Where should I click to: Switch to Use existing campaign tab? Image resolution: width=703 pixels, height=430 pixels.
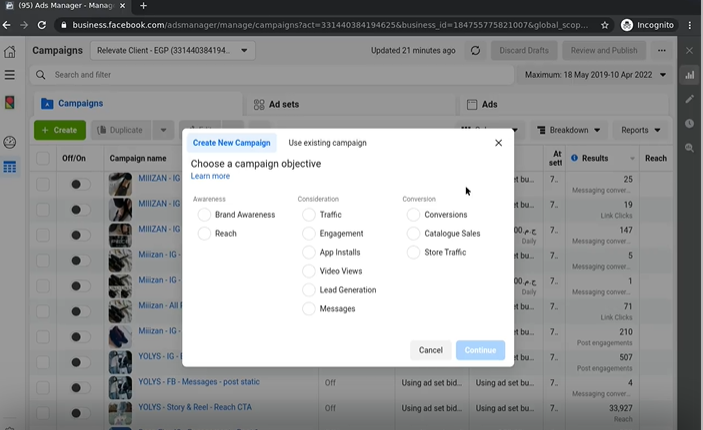click(327, 143)
